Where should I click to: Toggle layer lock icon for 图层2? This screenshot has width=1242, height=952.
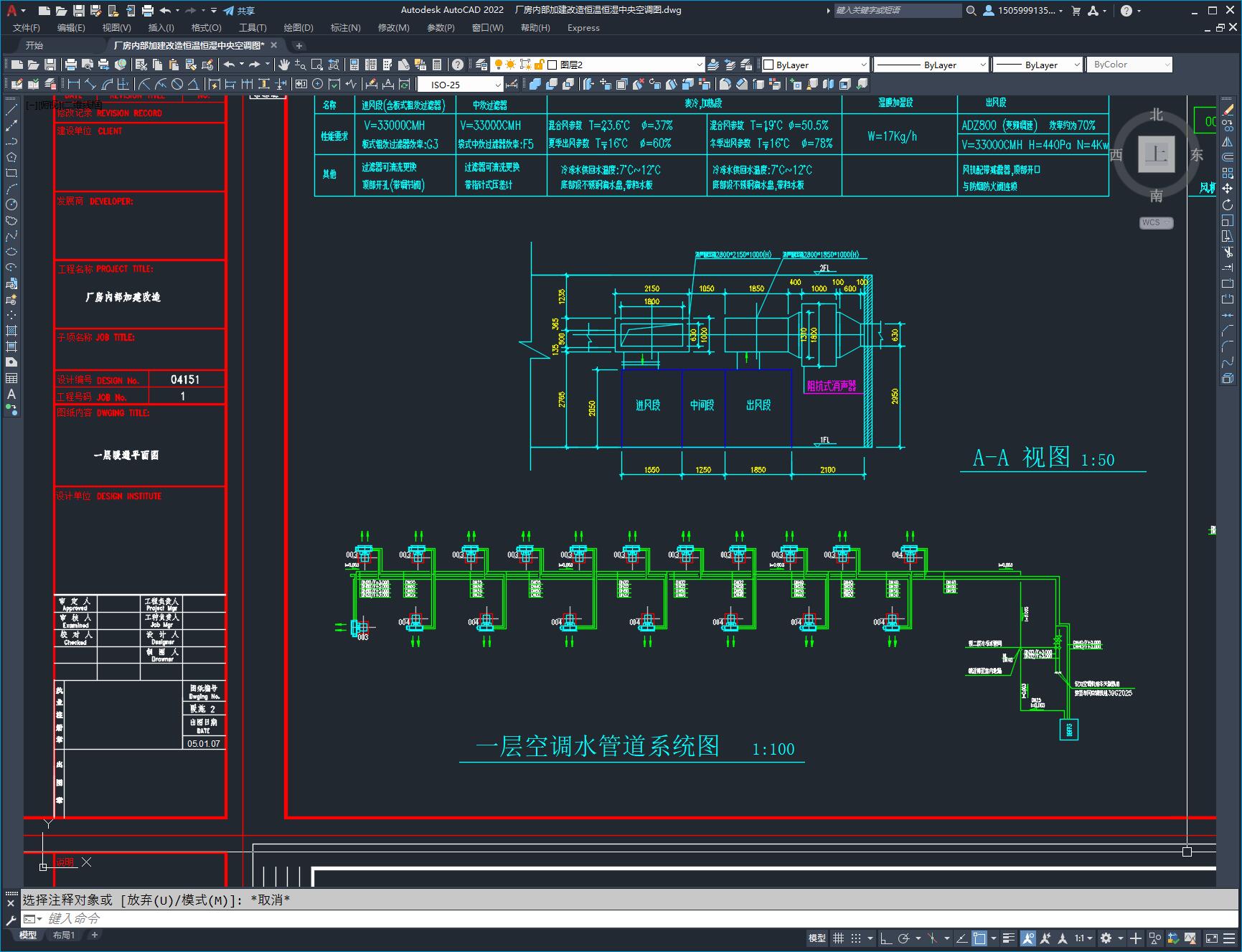pyautogui.click(x=540, y=65)
